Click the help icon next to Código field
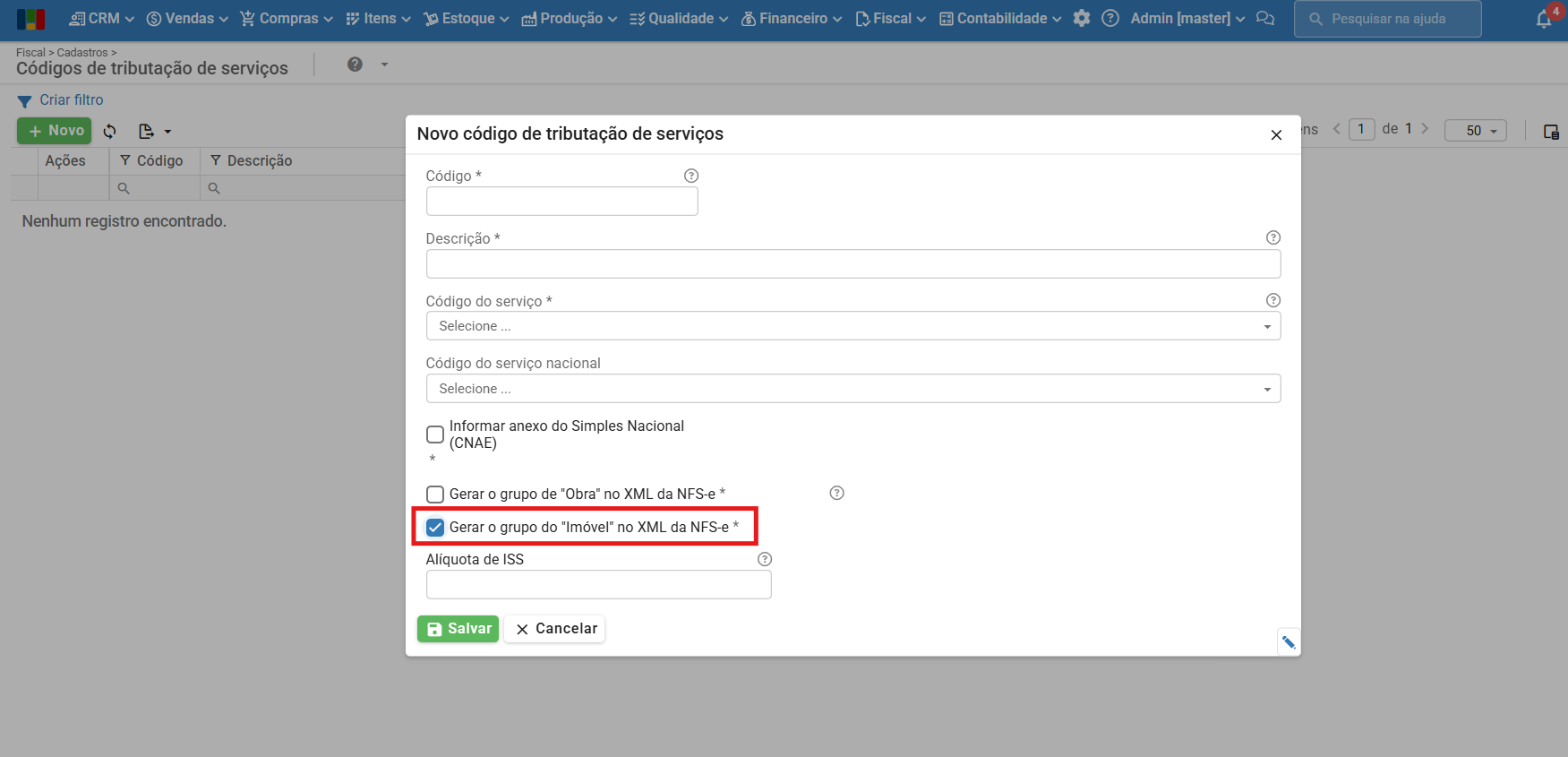 (x=691, y=176)
